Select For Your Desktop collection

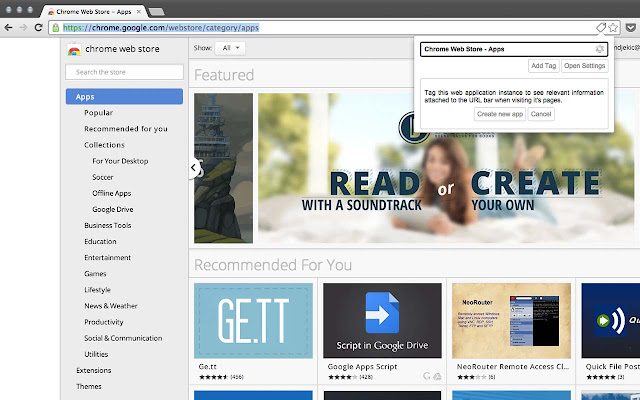pyautogui.click(x=120, y=161)
